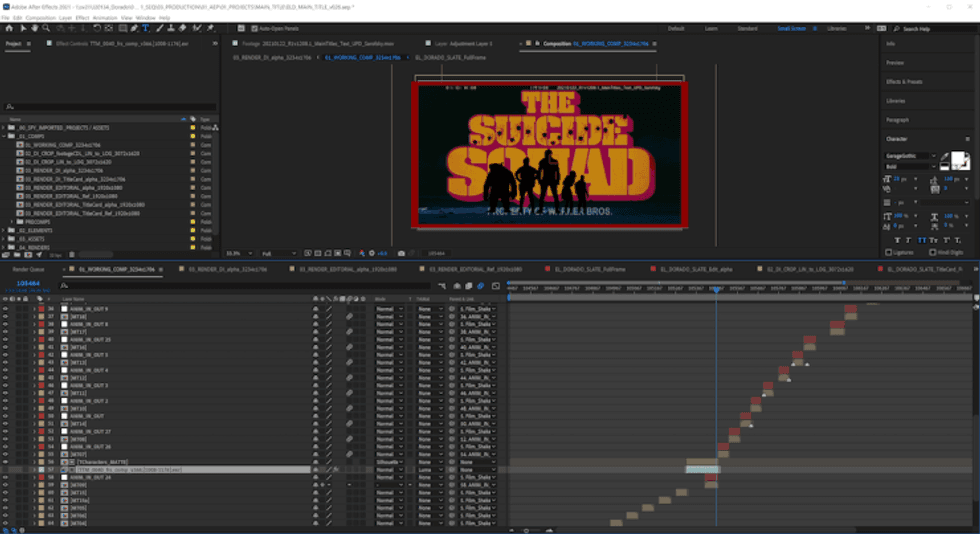Switch to the Effect Controls tab
The image size is (980, 534).
click(122, 44)
